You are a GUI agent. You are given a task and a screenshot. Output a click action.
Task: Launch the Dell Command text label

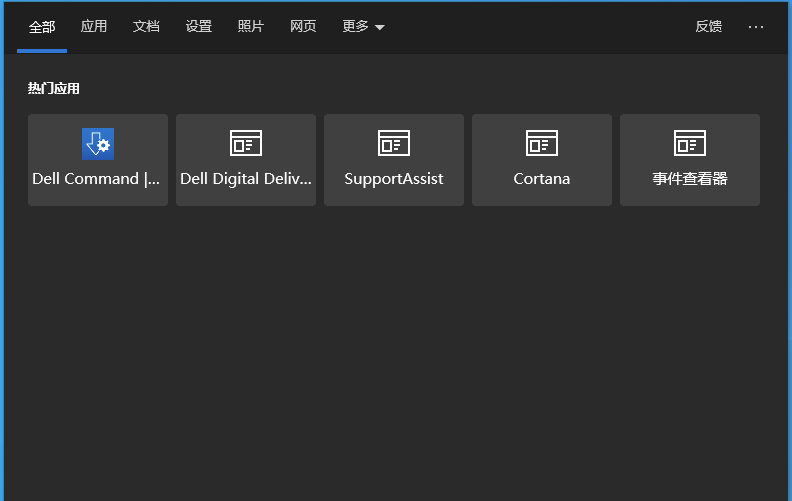coord(96,179)
